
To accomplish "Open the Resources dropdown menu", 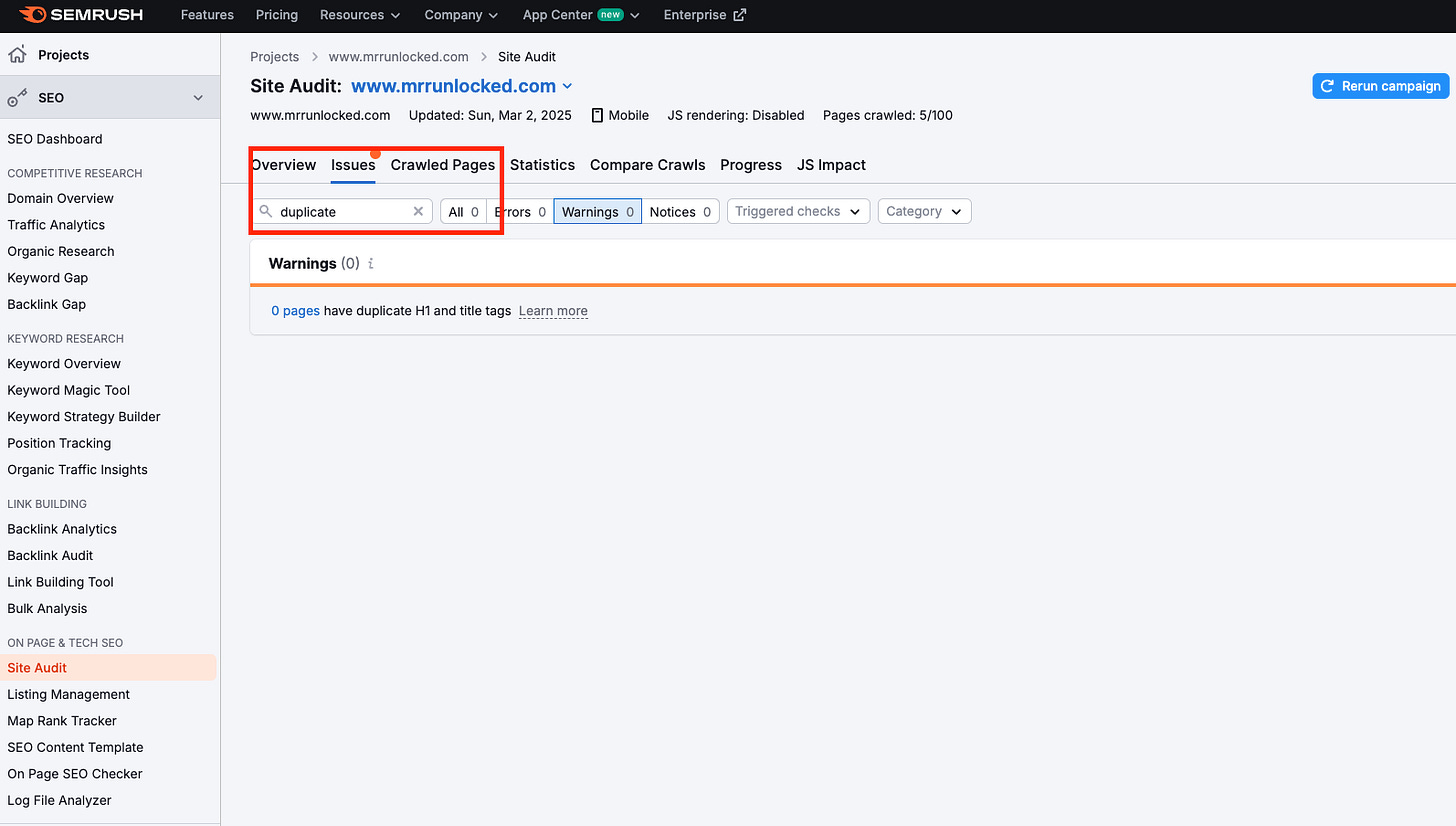I will pyautogui.click(x=360, y=15).
